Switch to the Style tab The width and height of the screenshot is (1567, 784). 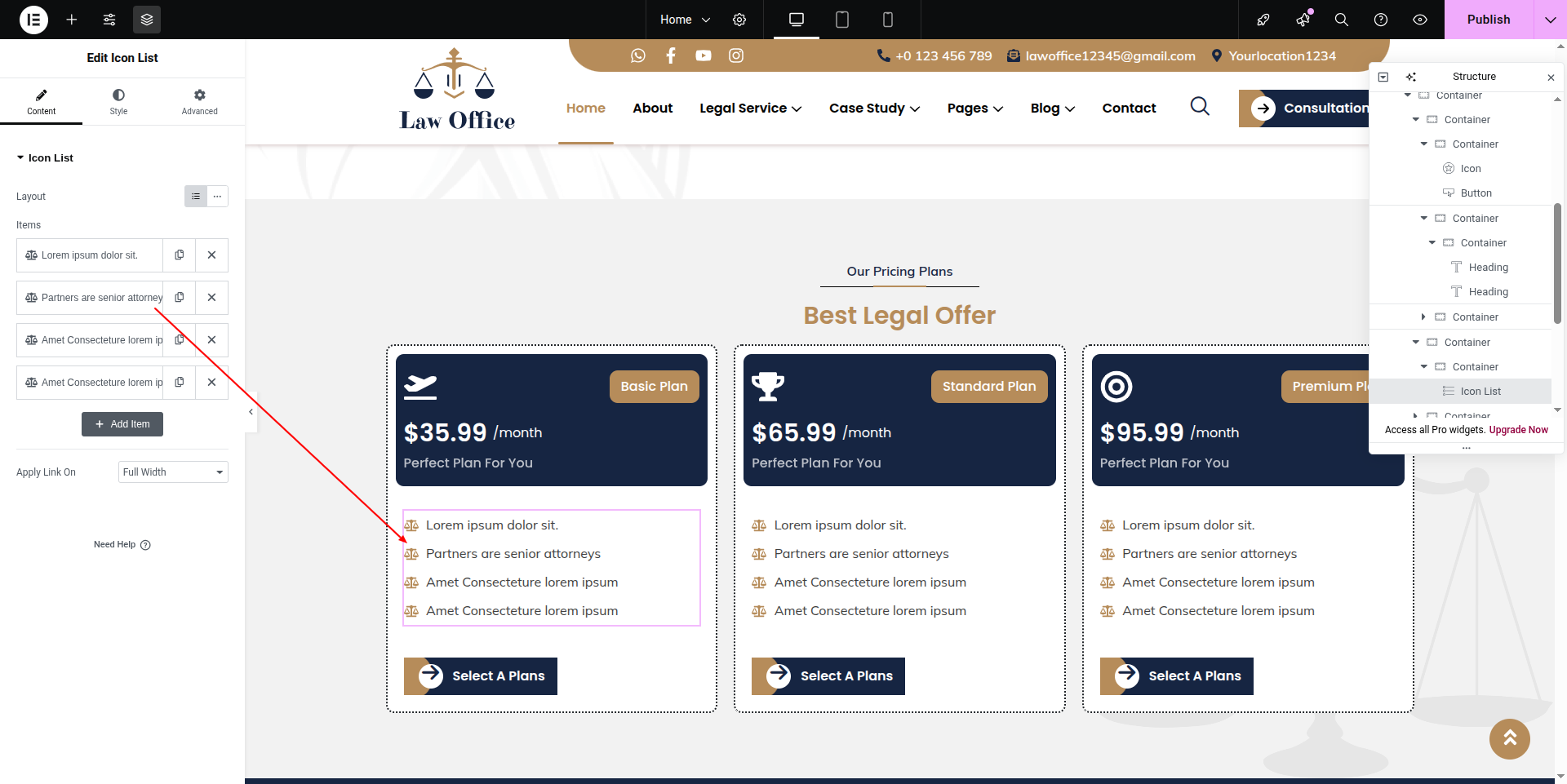pyautogui.click(x=118, y=102)
